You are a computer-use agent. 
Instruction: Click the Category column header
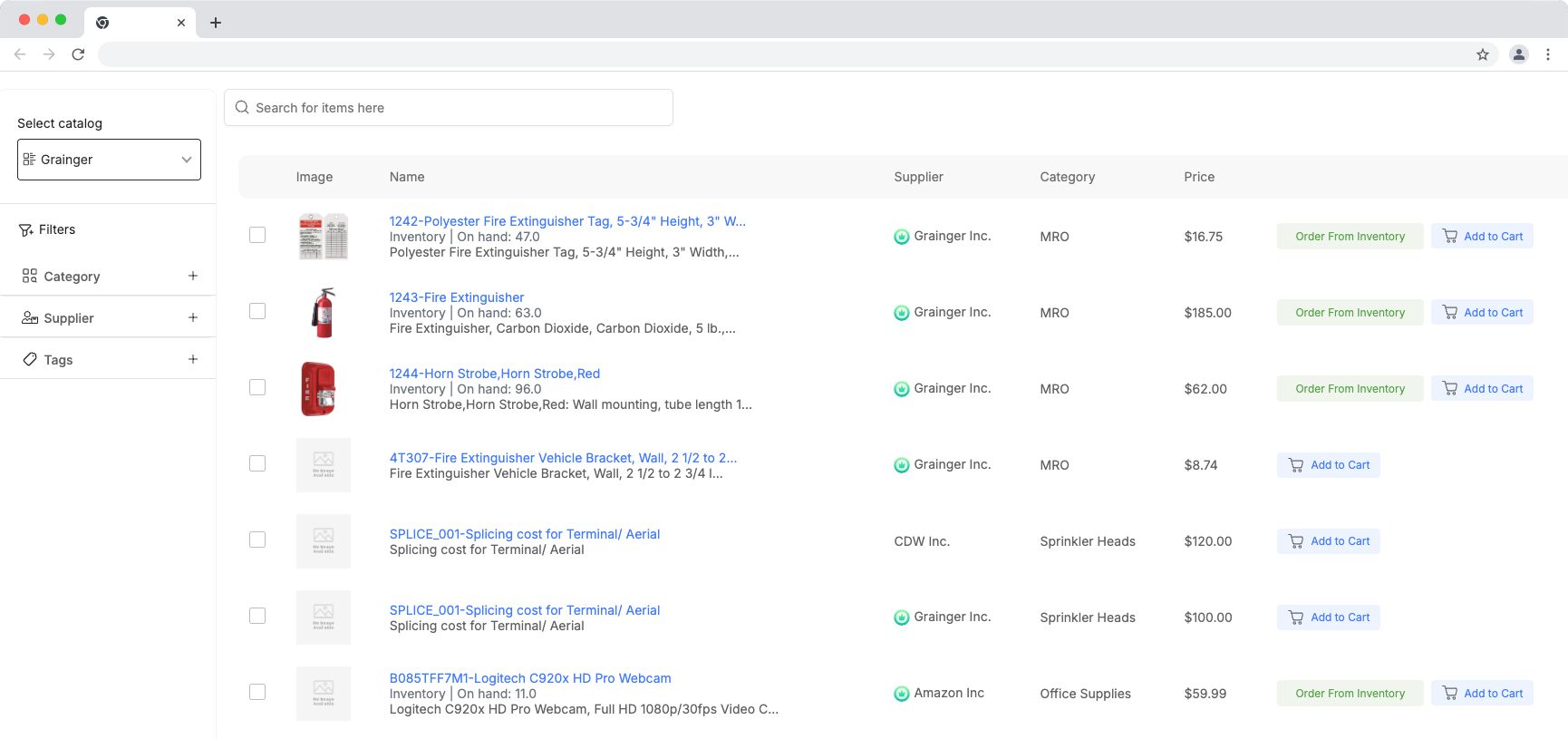pyautogui.click(x=1068, y=177)
